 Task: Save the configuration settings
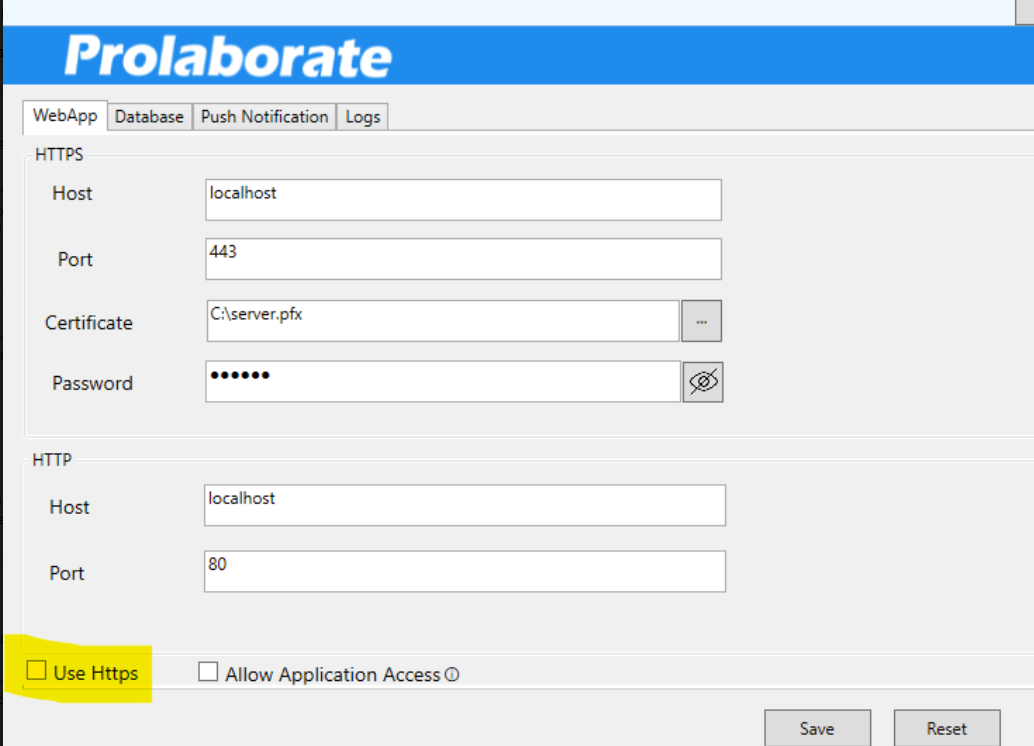coord(817,728)
